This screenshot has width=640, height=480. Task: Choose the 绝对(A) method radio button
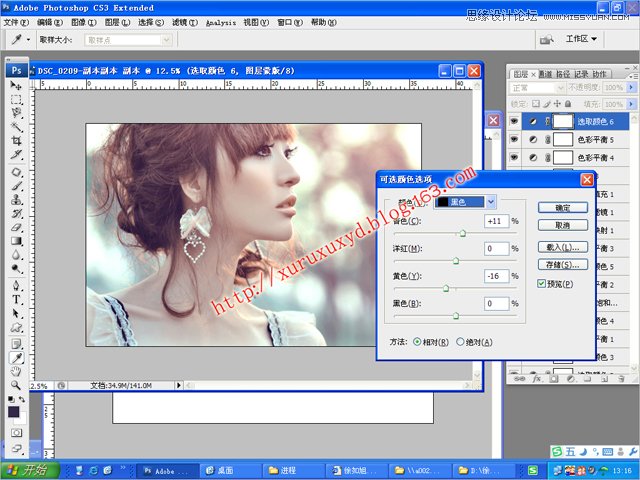pyautogui.click(x=460, y=342)
